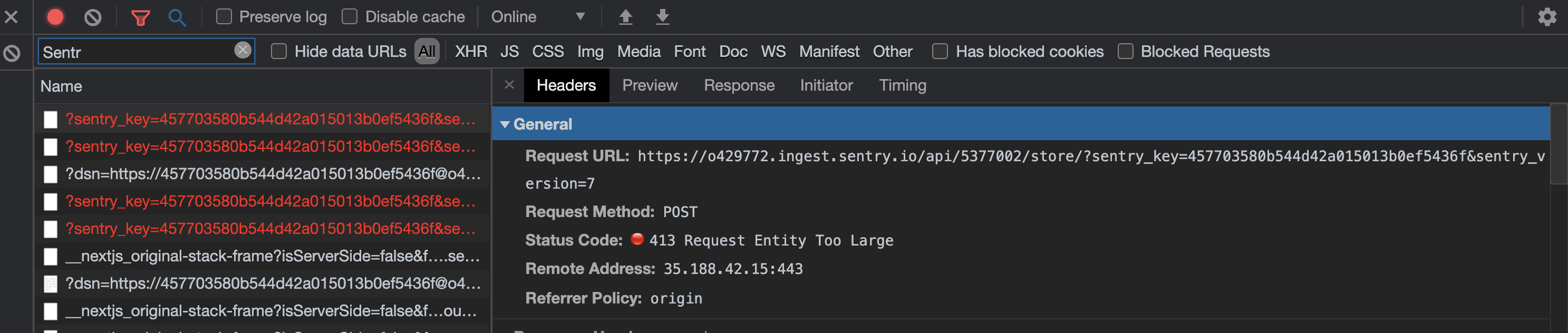The image size is (1568, 333).
Task: Clear the Sentr filter text
Action: pos(242,52)
